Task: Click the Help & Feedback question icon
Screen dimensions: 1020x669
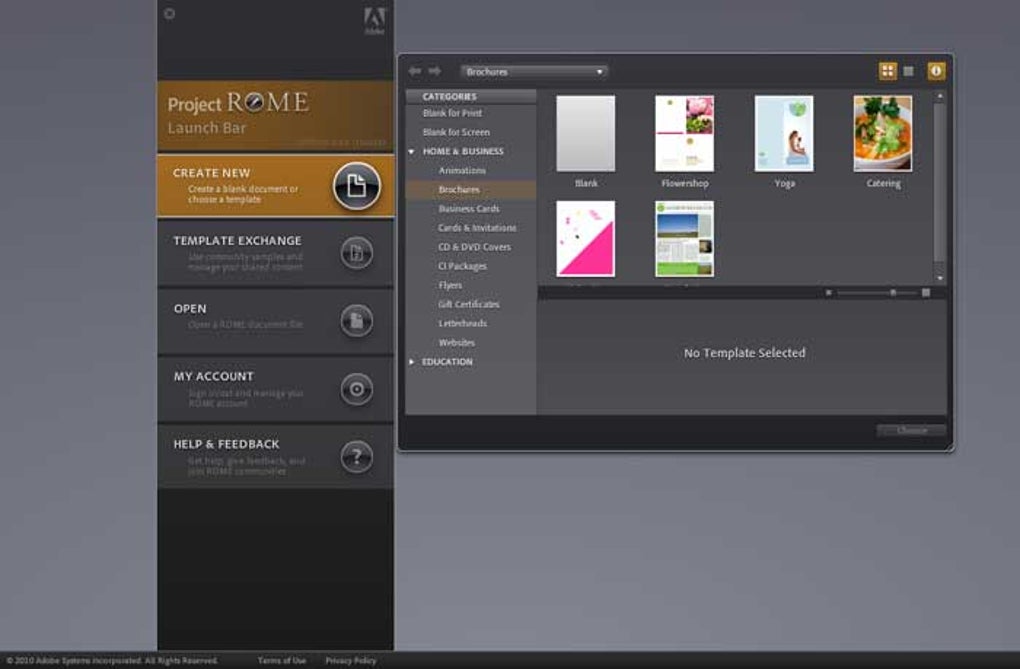Action: [356, 457]
